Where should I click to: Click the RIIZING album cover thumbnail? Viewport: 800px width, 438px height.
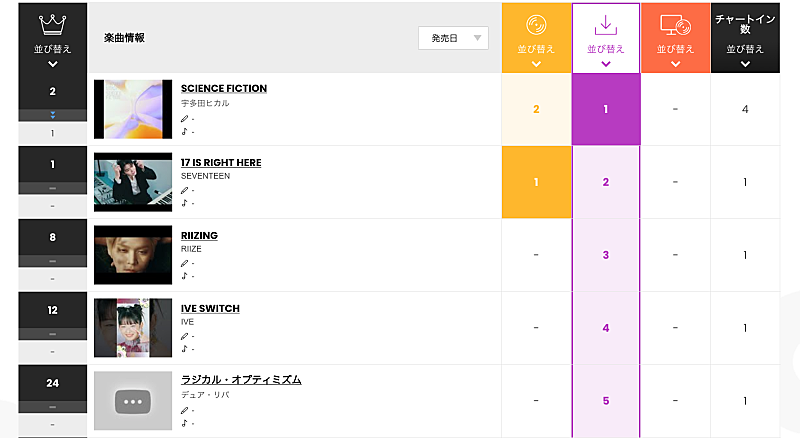[x=133, y=255]
